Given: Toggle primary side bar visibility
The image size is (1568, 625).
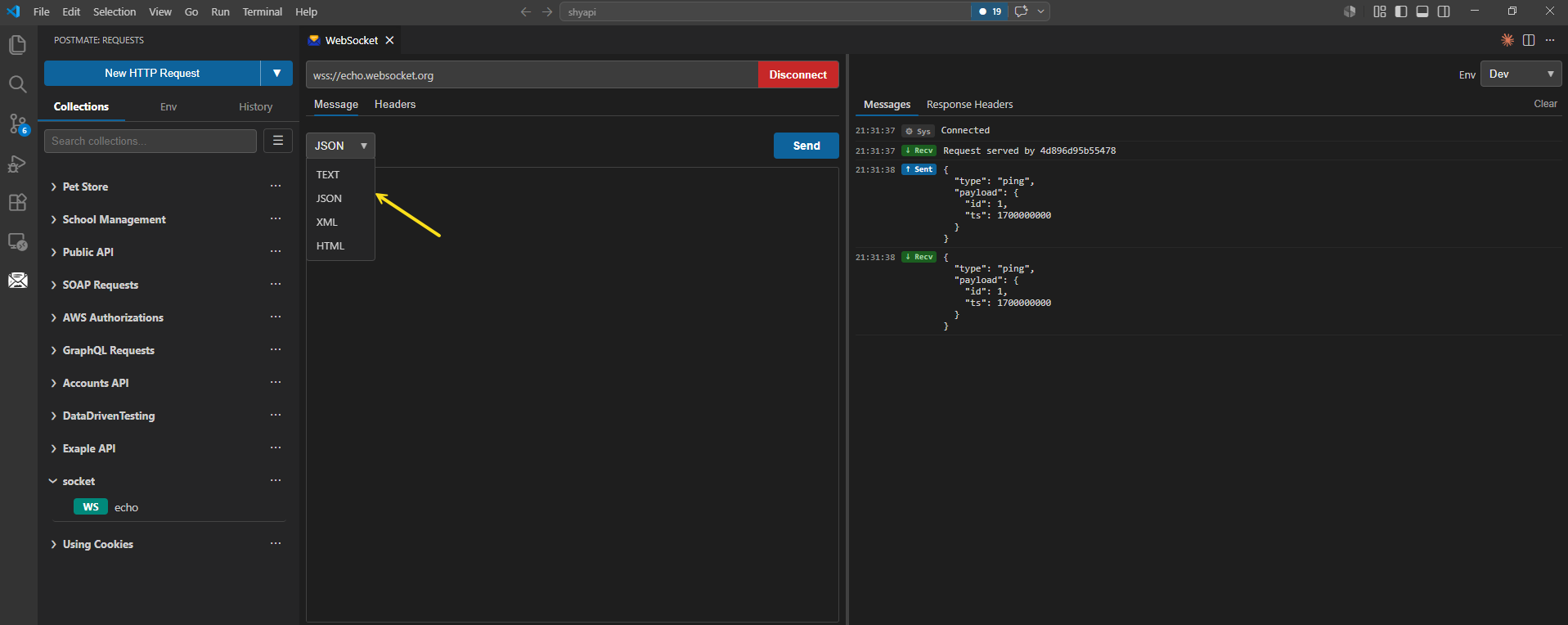Looking at the screenshot, I should [x=1401, y=11].
